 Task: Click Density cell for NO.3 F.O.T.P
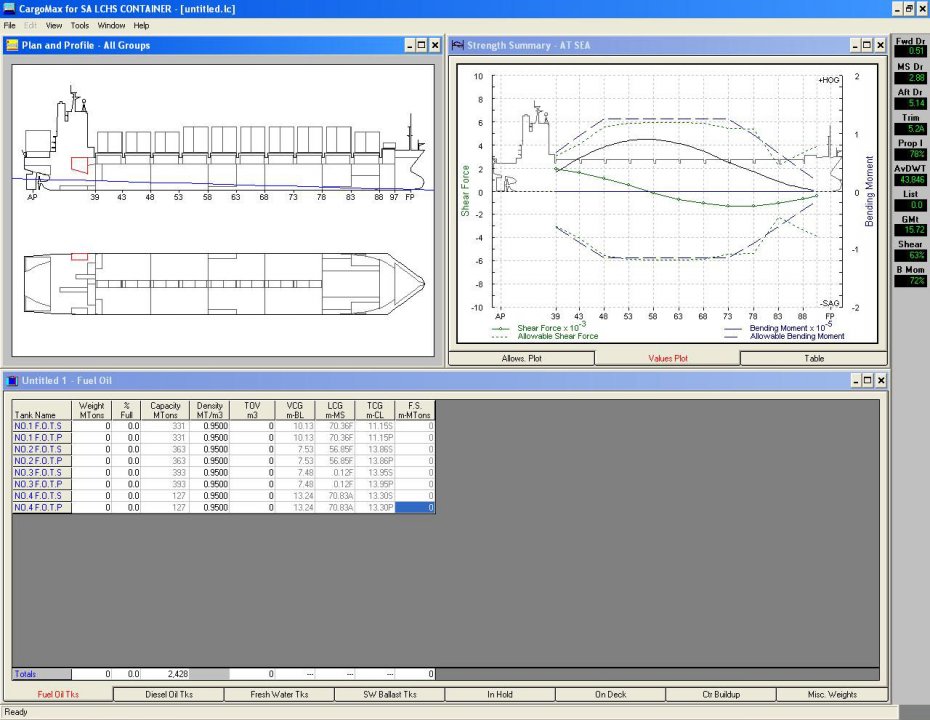point(209,484)
